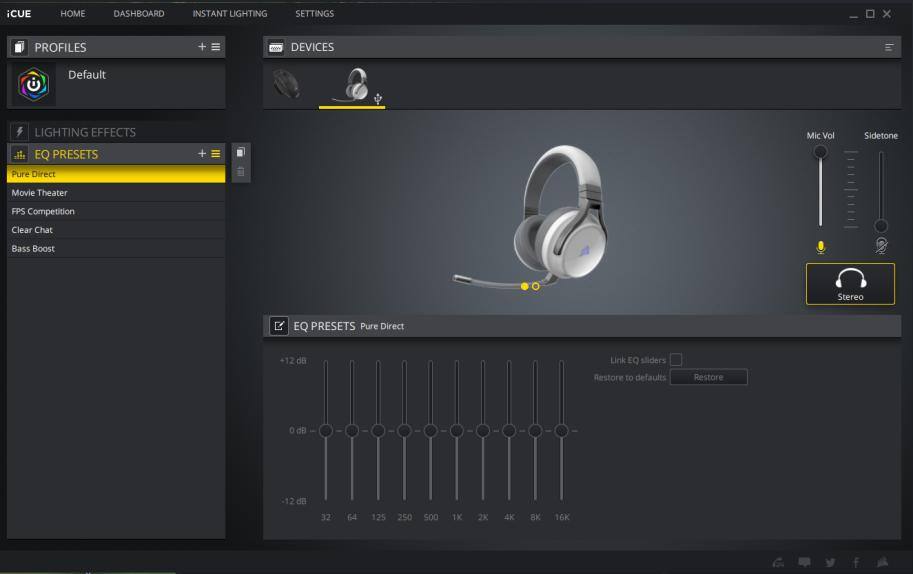Click the 1K frequency EQ slider handle
The height and width of the screenshot is (574, 913).
tap(456, 430)
